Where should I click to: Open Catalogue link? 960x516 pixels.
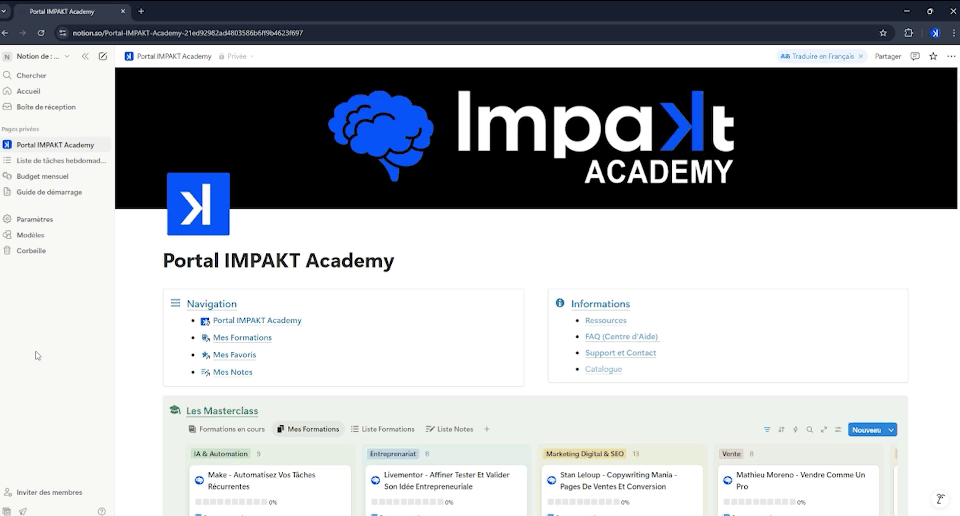[x=603, y=369]
